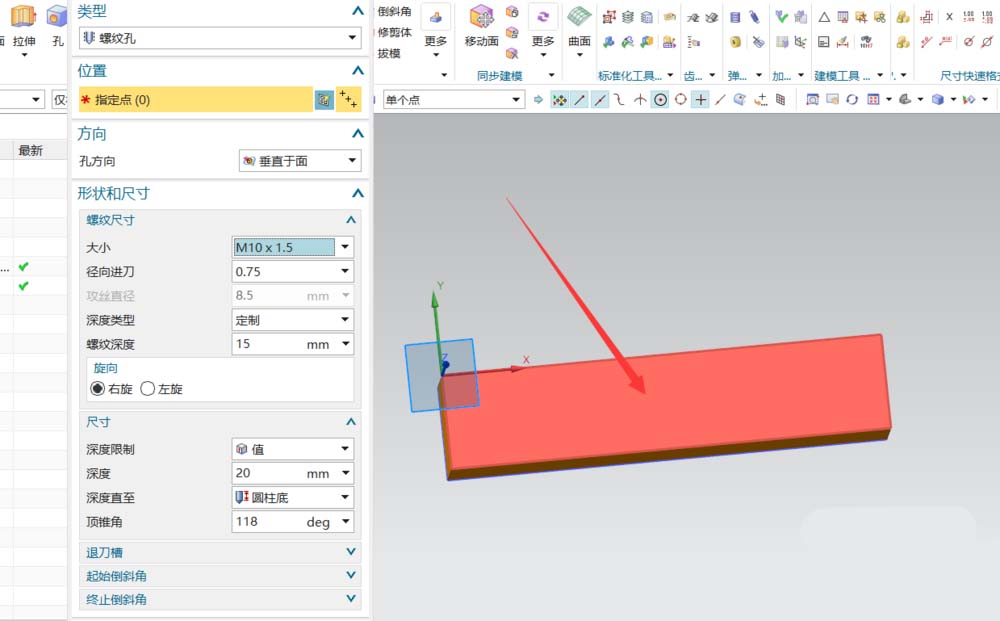The image size is (1000, 621).
Task: Open the 深度直至 圆柱底 dropdown
Action: tap(293, 497)
